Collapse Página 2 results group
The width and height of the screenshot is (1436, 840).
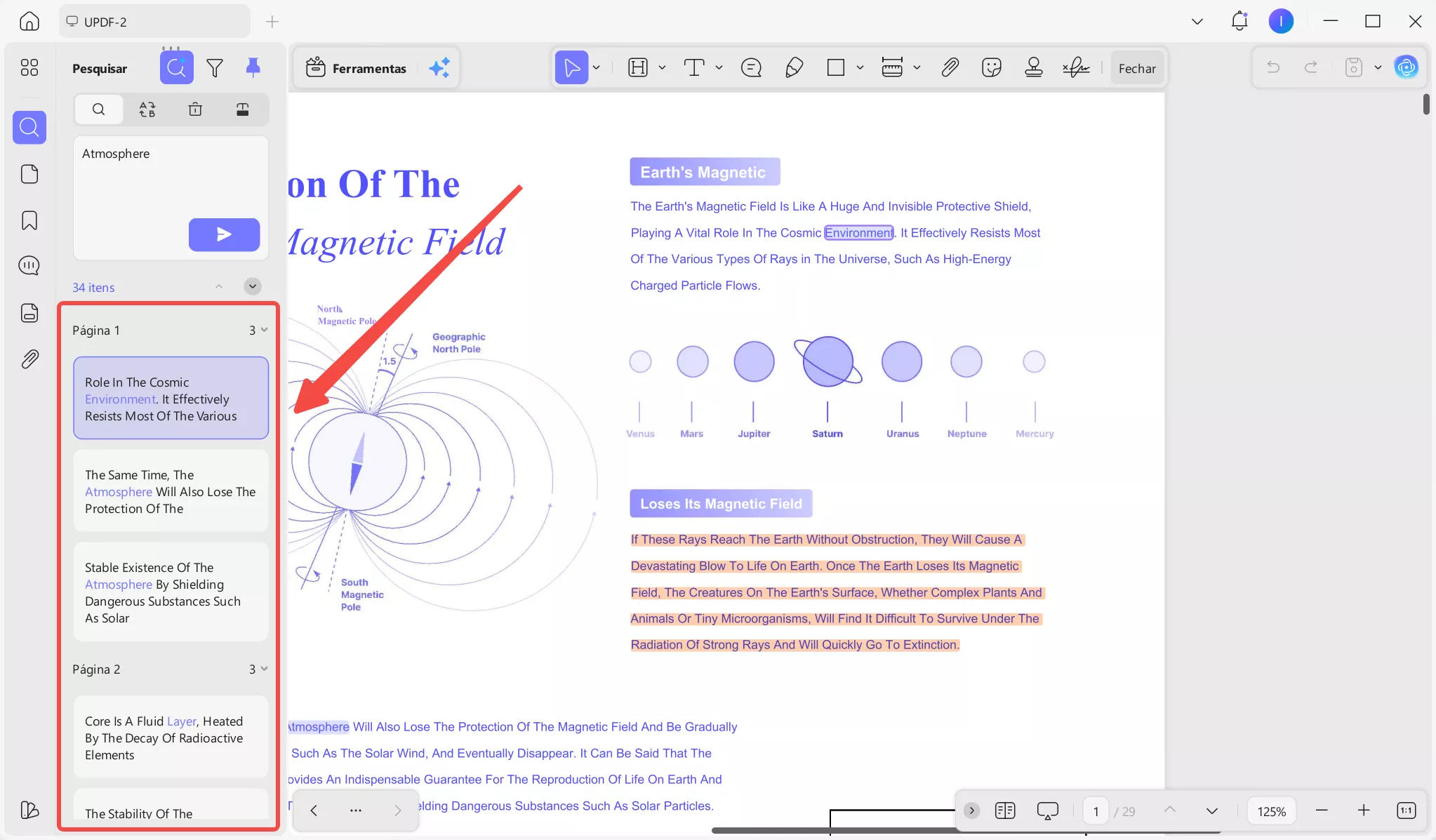[264, 669]
